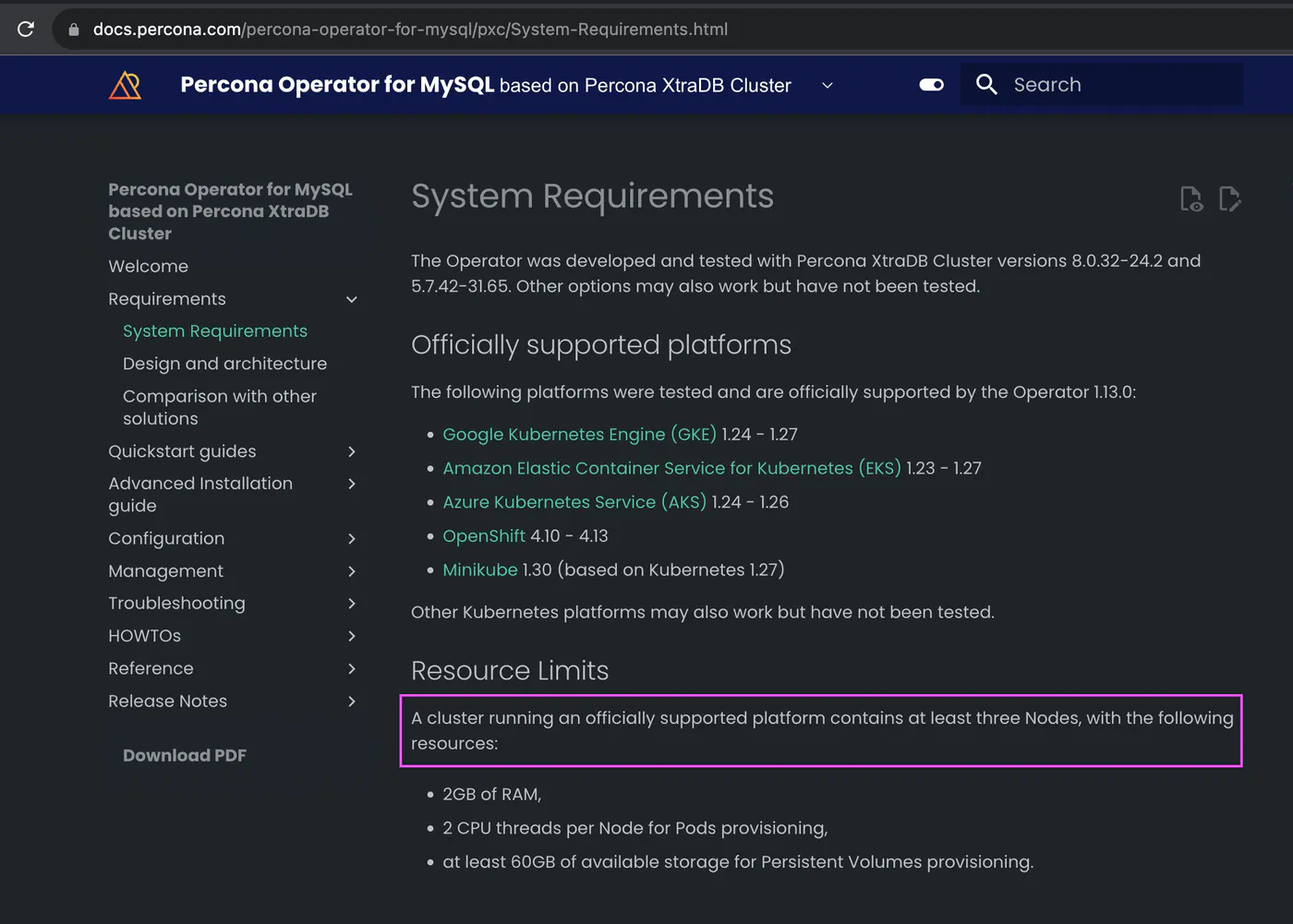
Task: Click the Search input field
Action: 1101,85
